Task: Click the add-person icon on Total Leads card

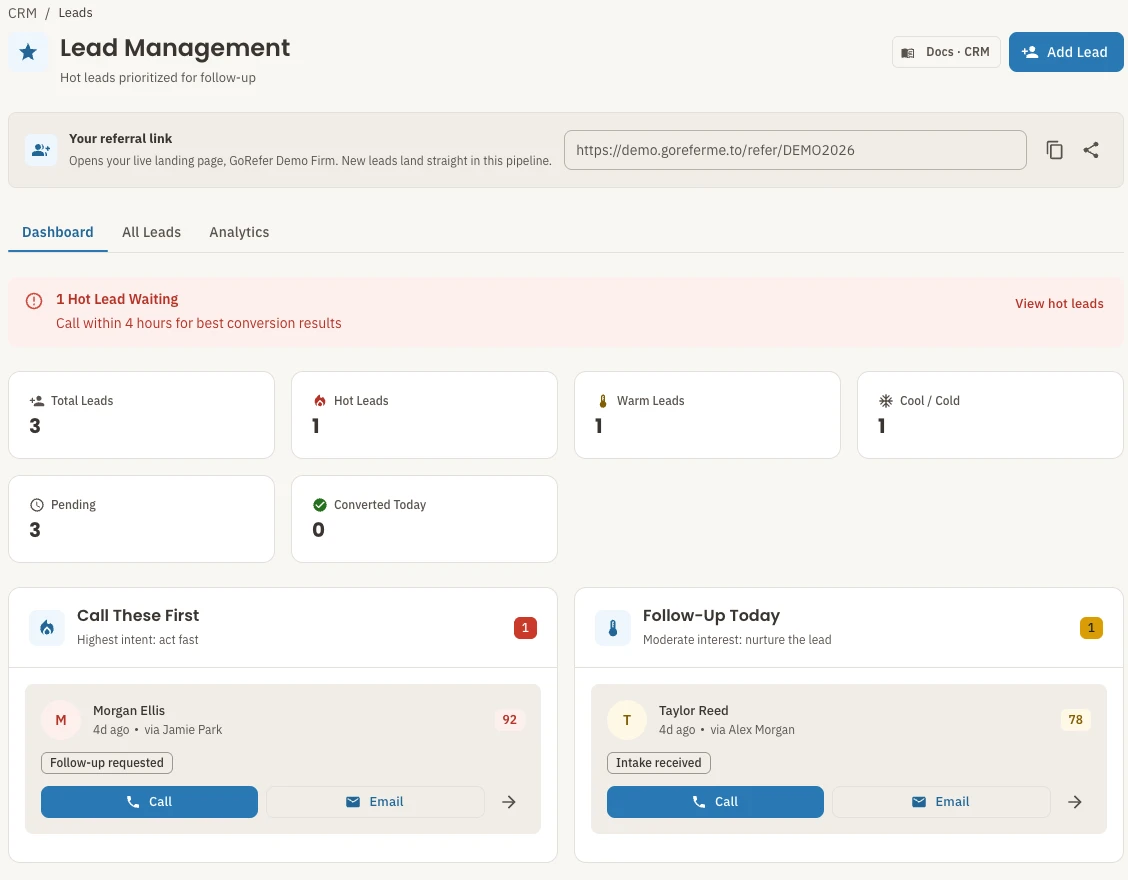Action: click(37, 401)
